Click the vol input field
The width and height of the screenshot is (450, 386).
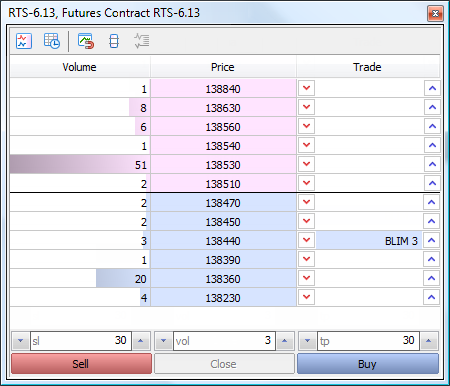coord(224,341)
